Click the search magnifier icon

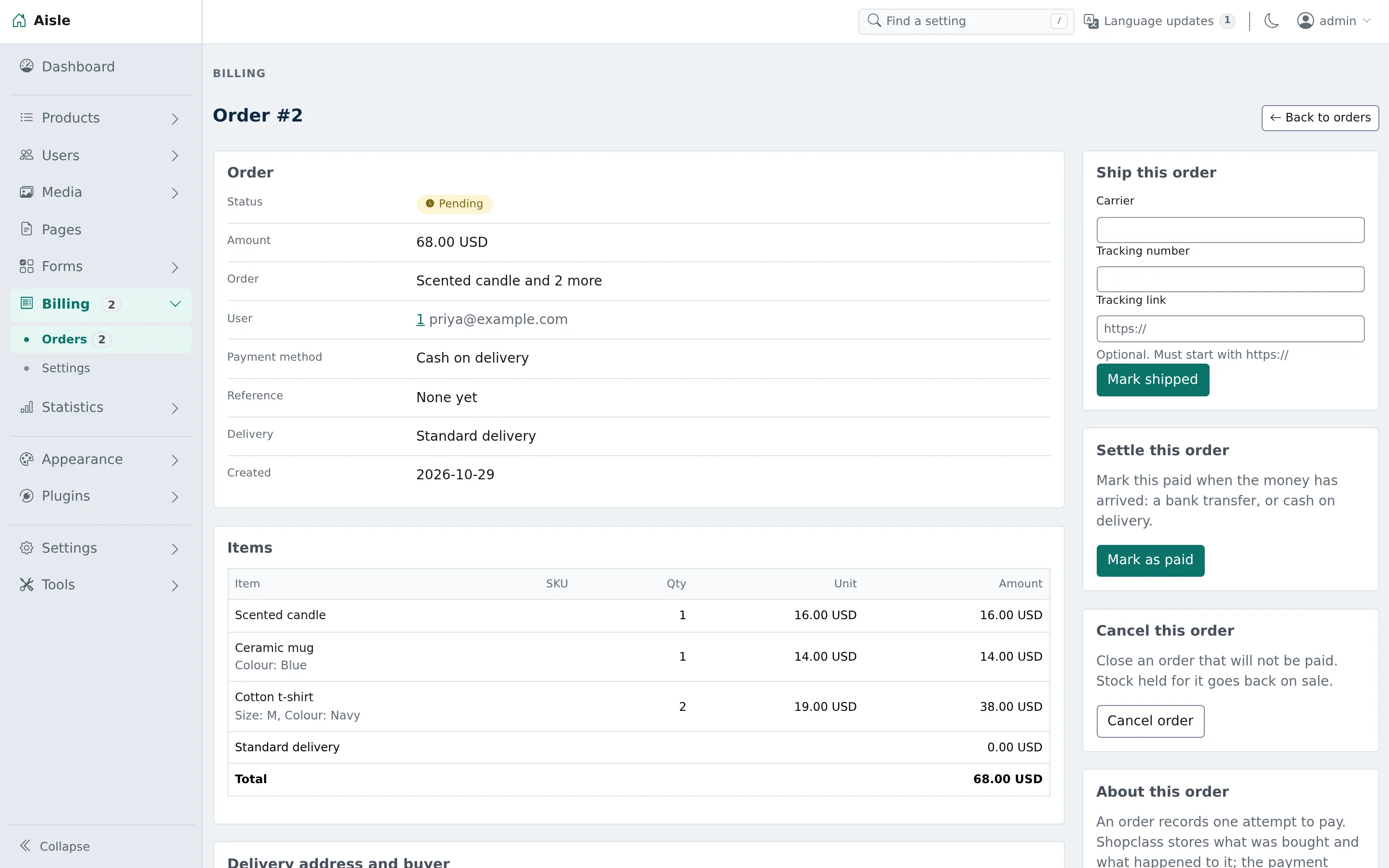874,21
